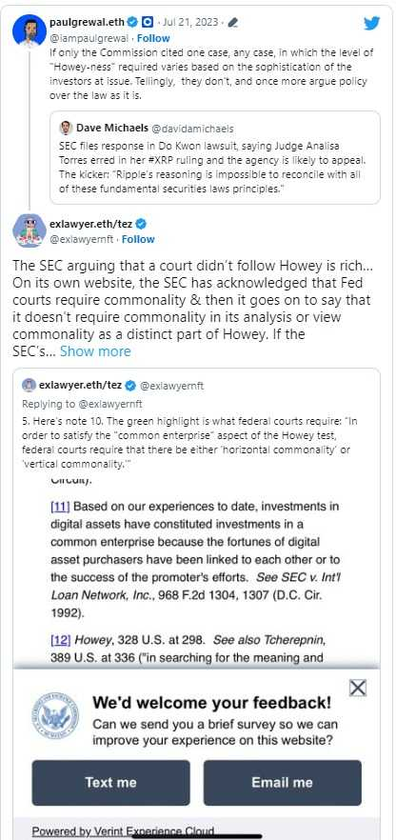Expand tweet with Show more
This screenshot has width=396, height=840.
(x=95, y=351)
